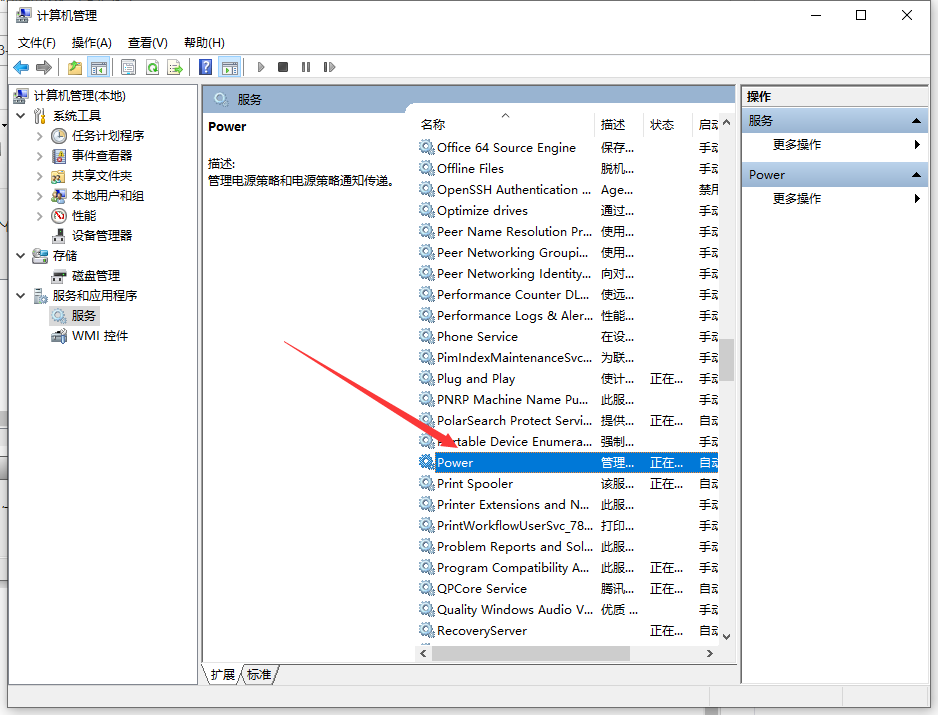Click the gear icon of PolarSearch Protect Service

427,420
